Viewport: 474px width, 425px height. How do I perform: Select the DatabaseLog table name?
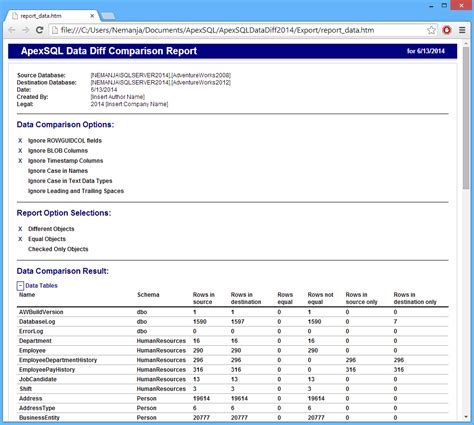pos(37,322)
